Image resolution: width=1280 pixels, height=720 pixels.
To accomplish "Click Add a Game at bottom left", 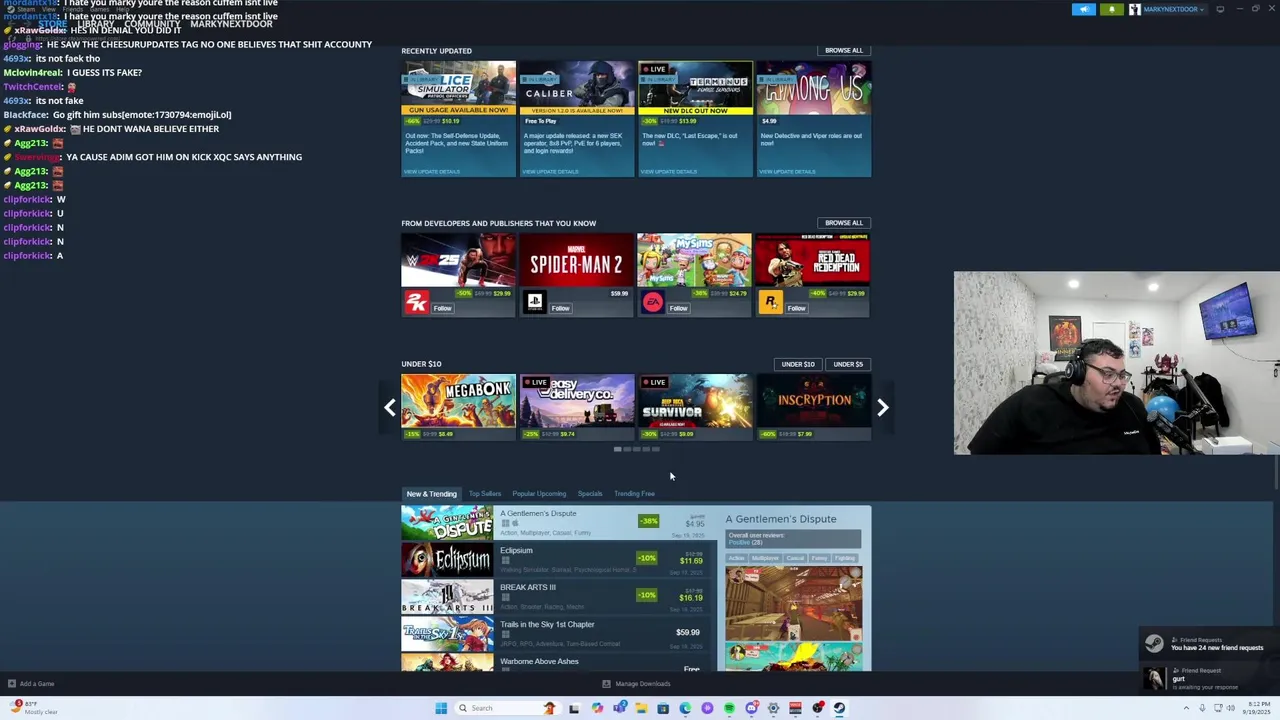I will click(x=31, y=684).
